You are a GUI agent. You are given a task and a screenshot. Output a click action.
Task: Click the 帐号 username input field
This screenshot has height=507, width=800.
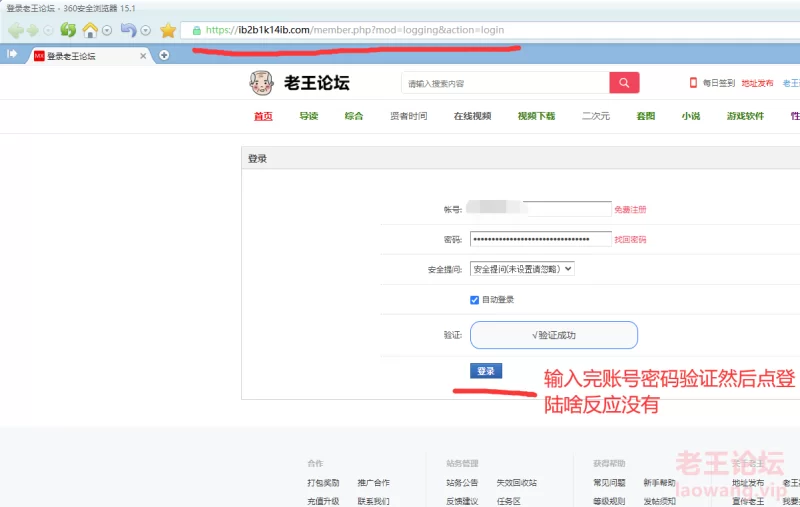tap(540, 209)
